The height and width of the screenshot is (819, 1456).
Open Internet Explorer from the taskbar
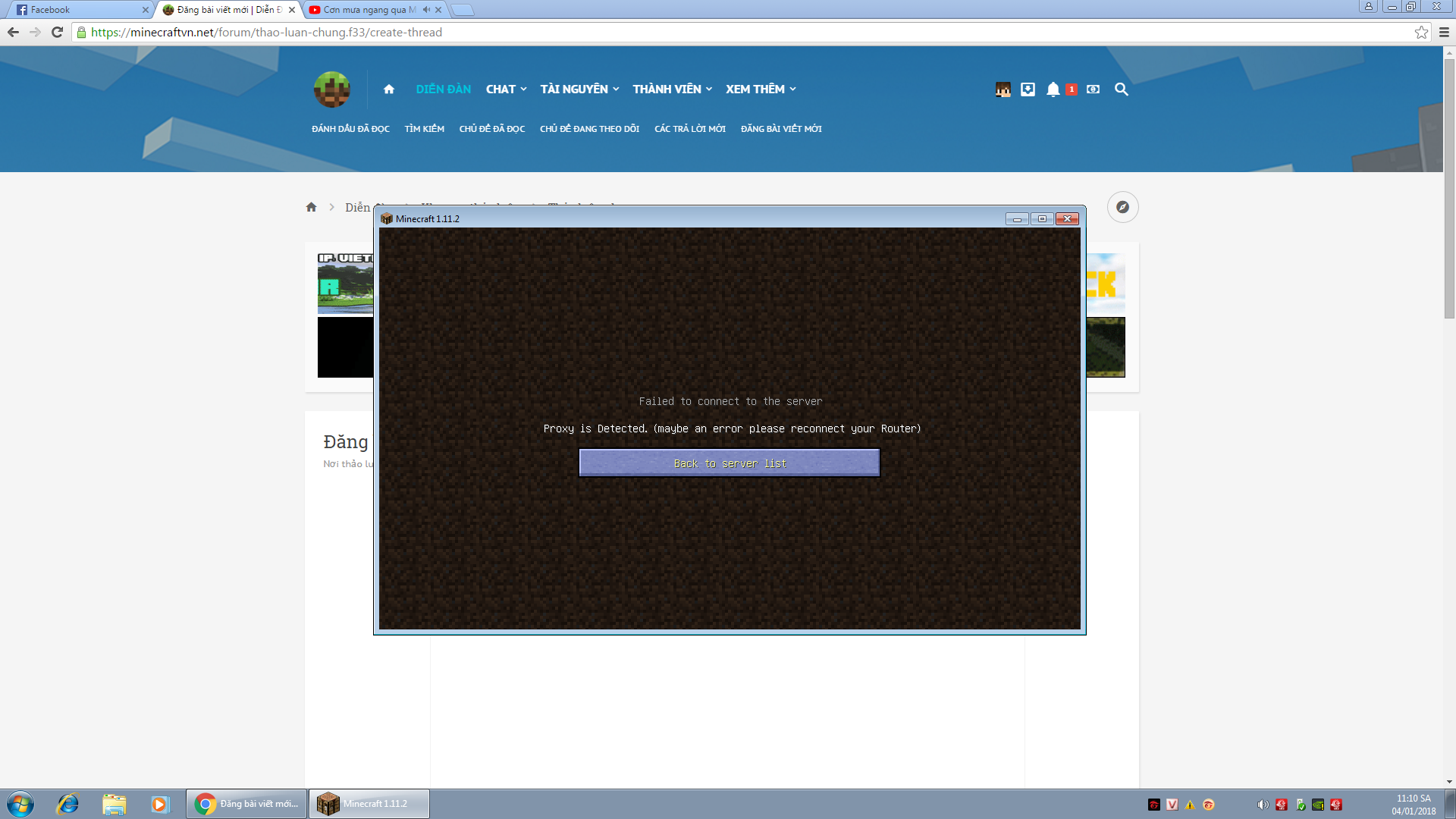(68, 804)
